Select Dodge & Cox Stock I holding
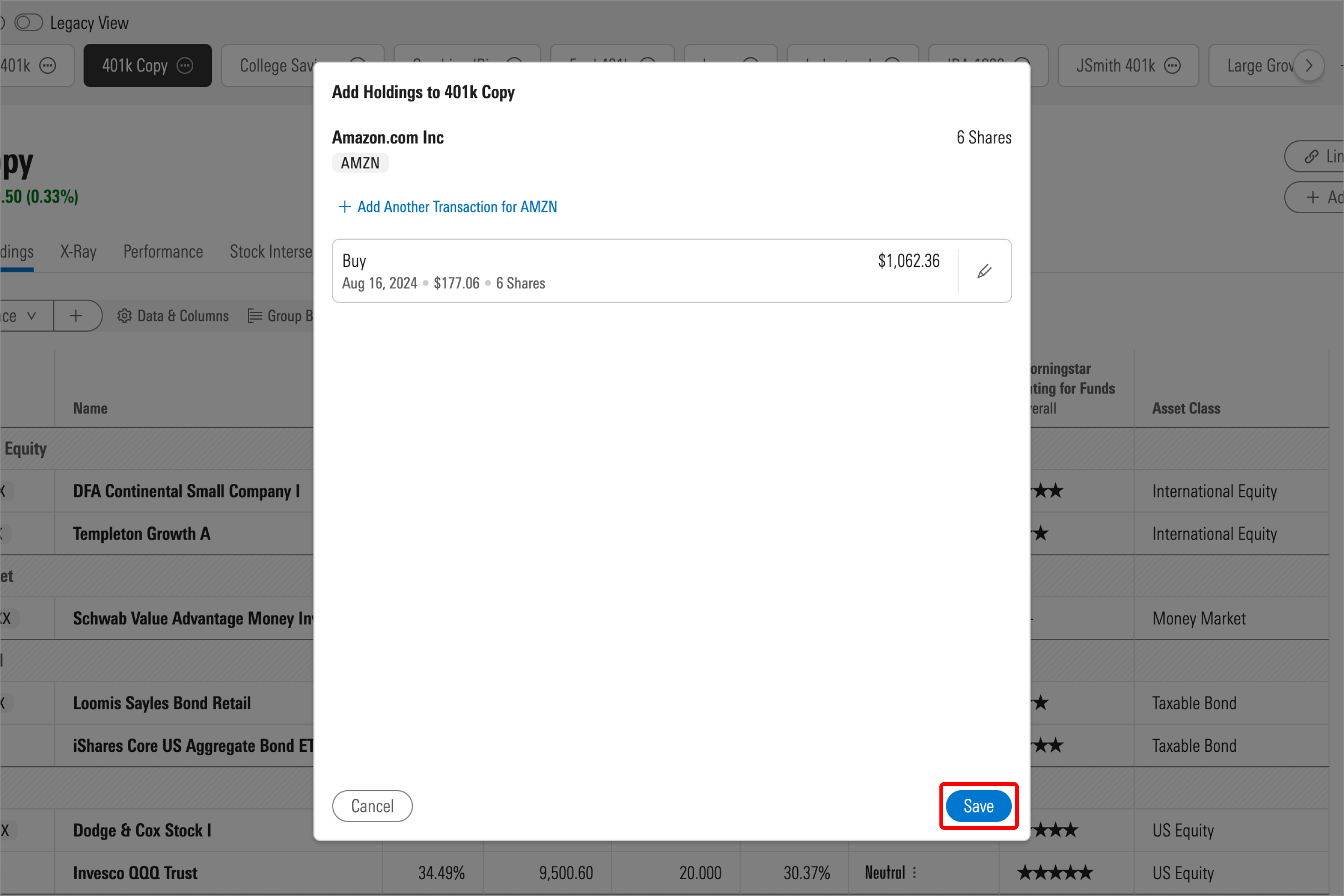1344x896 pixels. click(x=142, y=830)
